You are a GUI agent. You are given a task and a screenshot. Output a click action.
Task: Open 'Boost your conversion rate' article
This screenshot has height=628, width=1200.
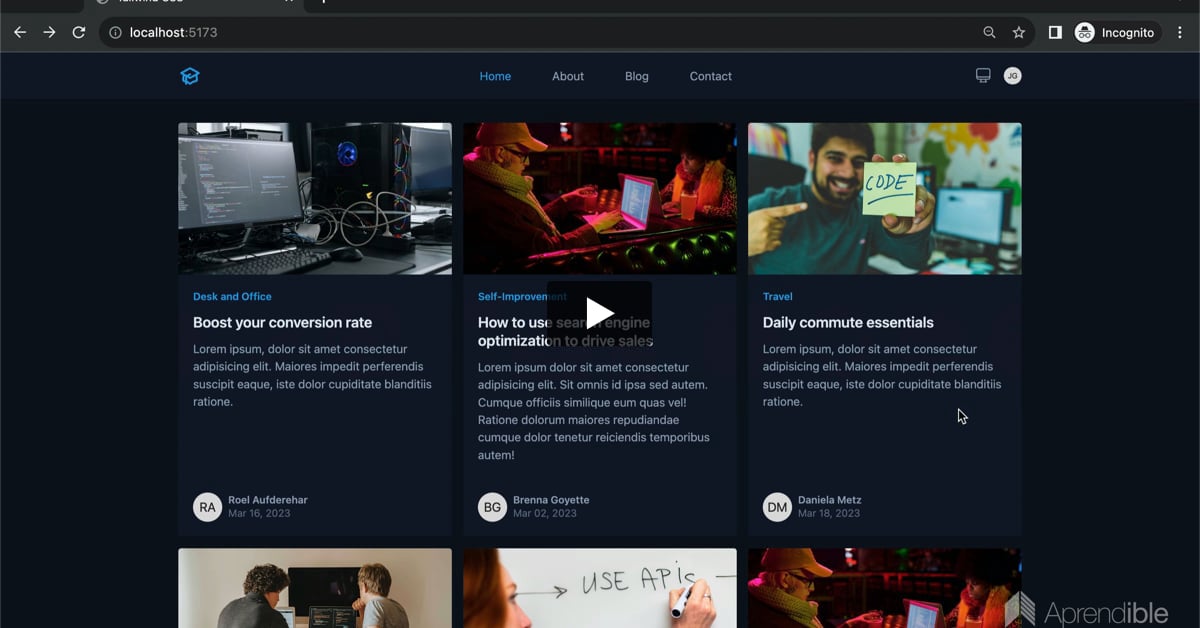[x=282, y=322]
